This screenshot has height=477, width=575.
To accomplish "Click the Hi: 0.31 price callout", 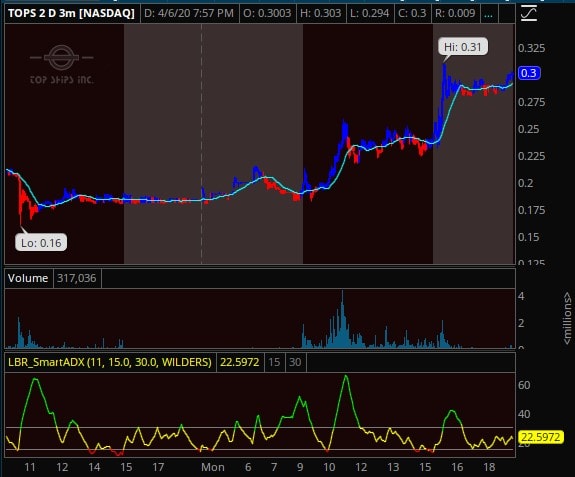I will coord(463,47).
